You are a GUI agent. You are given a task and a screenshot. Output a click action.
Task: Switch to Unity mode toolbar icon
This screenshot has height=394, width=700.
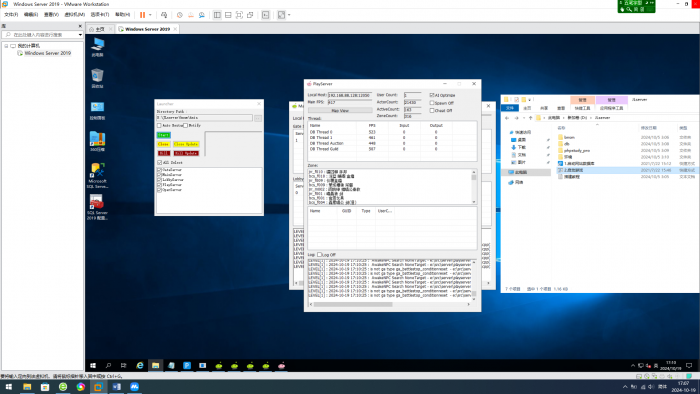pyautogui.click(x=250, y=15)
